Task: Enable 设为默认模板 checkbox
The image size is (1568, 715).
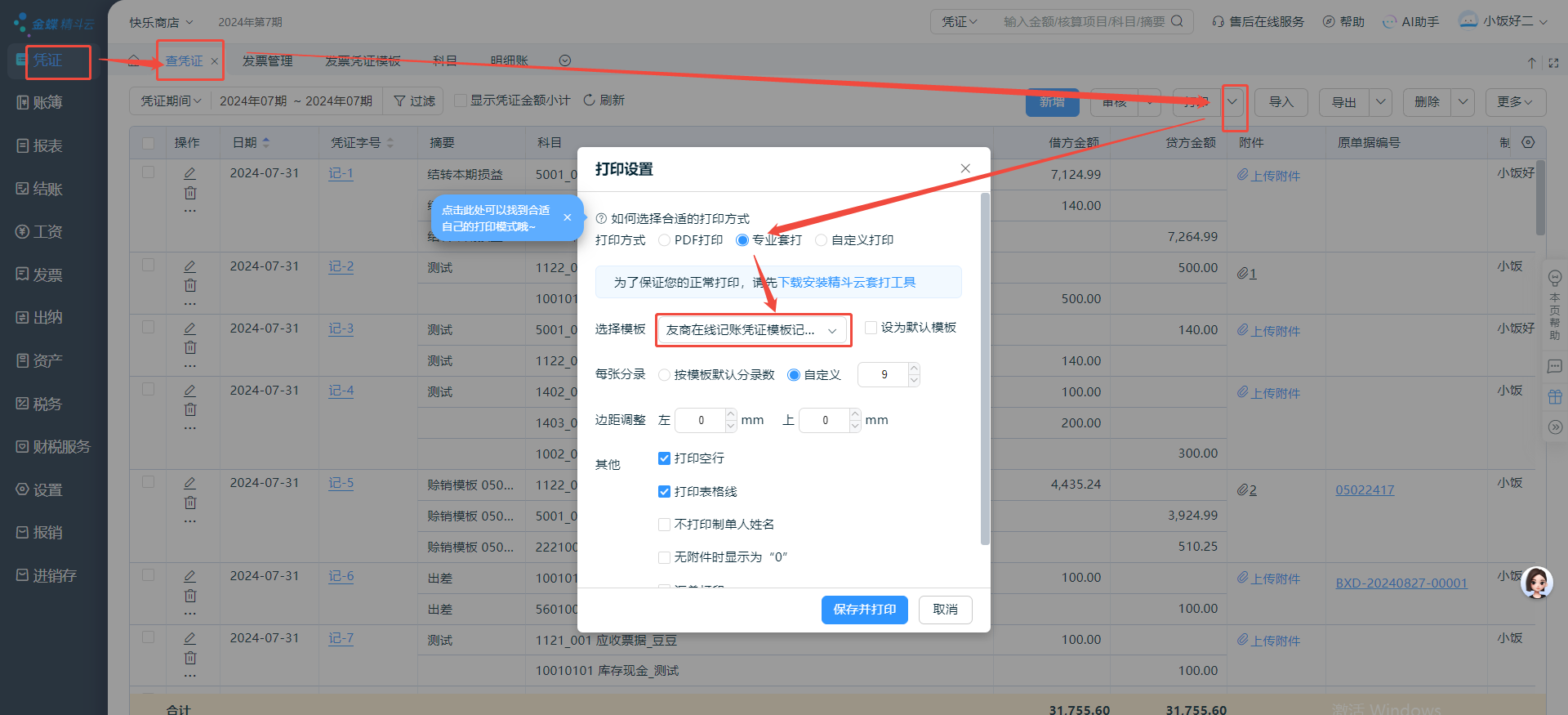Action: pos(871,328)
